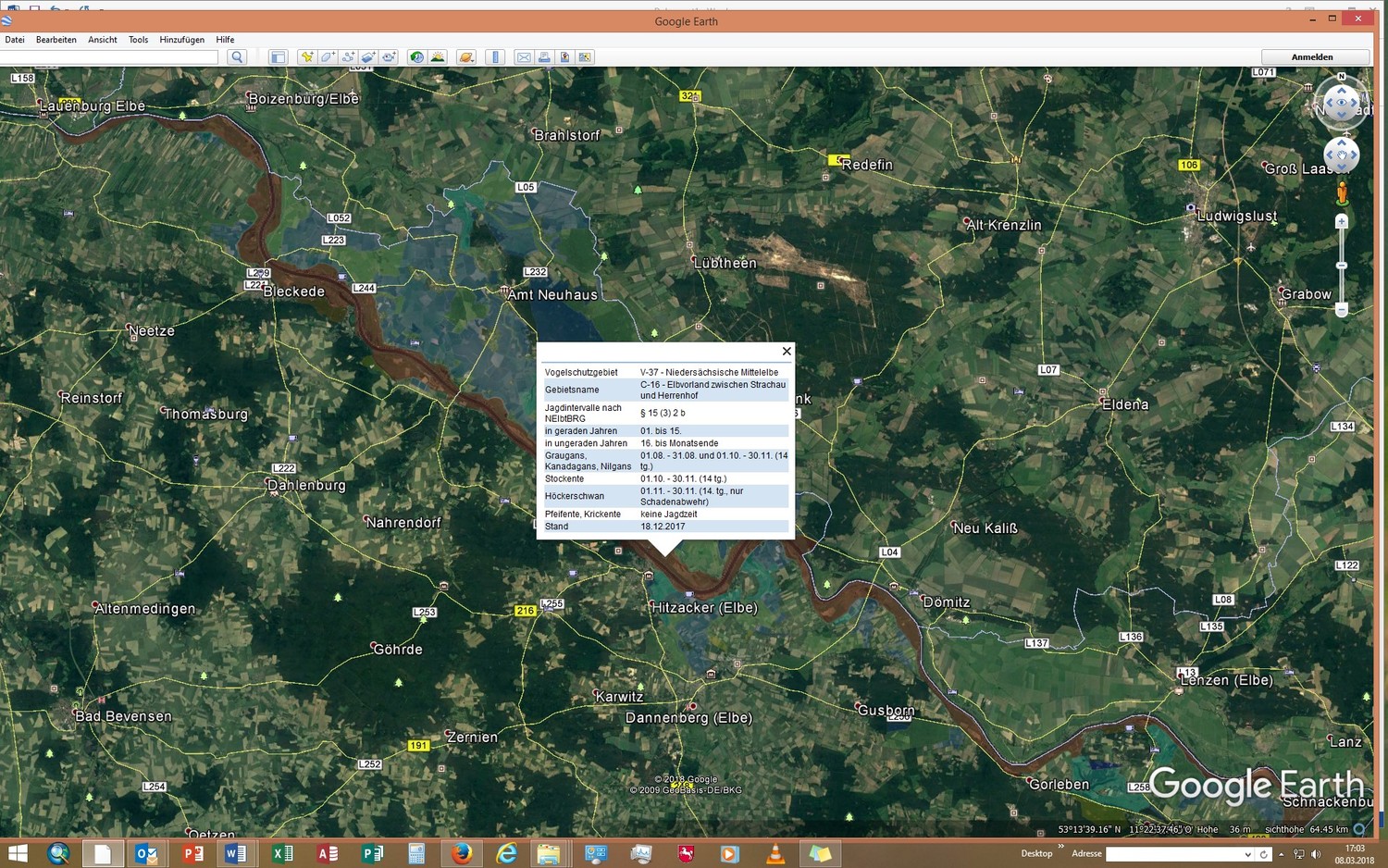
Task: Toggle historical imagery clock icon
Action: [x=417, y=57]
